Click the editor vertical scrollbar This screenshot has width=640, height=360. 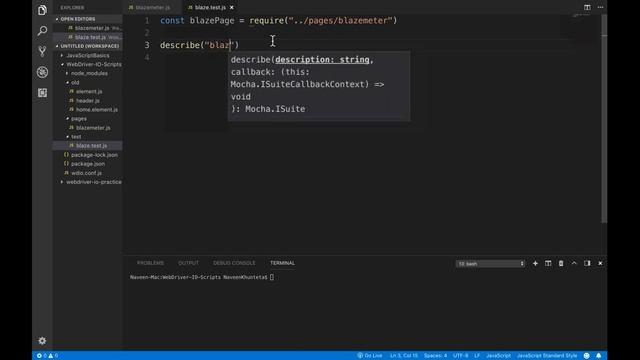[604, 118]
